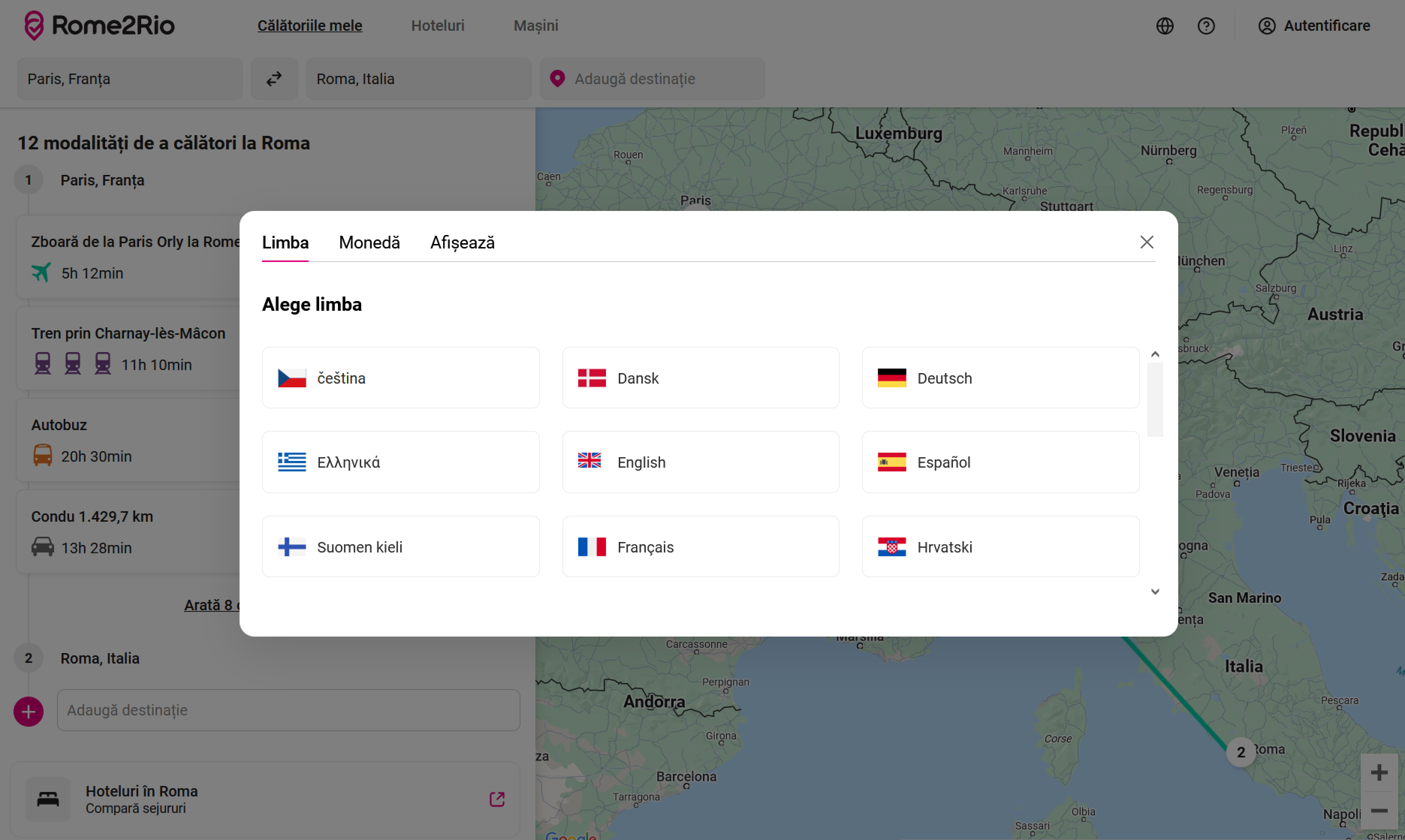The height and width of the screenshot is (840, 1405).
Task: Click the swap origin and destination arrows
Action: coord(274,79)
